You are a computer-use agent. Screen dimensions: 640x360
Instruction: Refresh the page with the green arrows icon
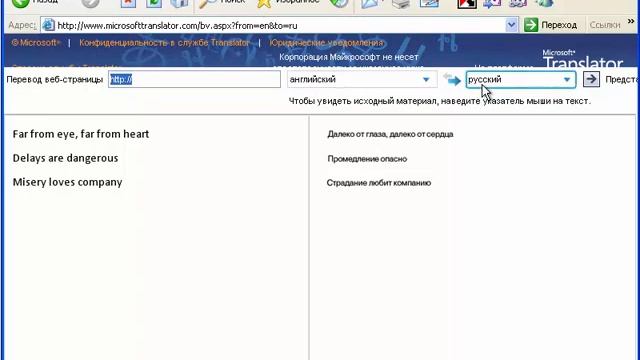click(153, 3)
